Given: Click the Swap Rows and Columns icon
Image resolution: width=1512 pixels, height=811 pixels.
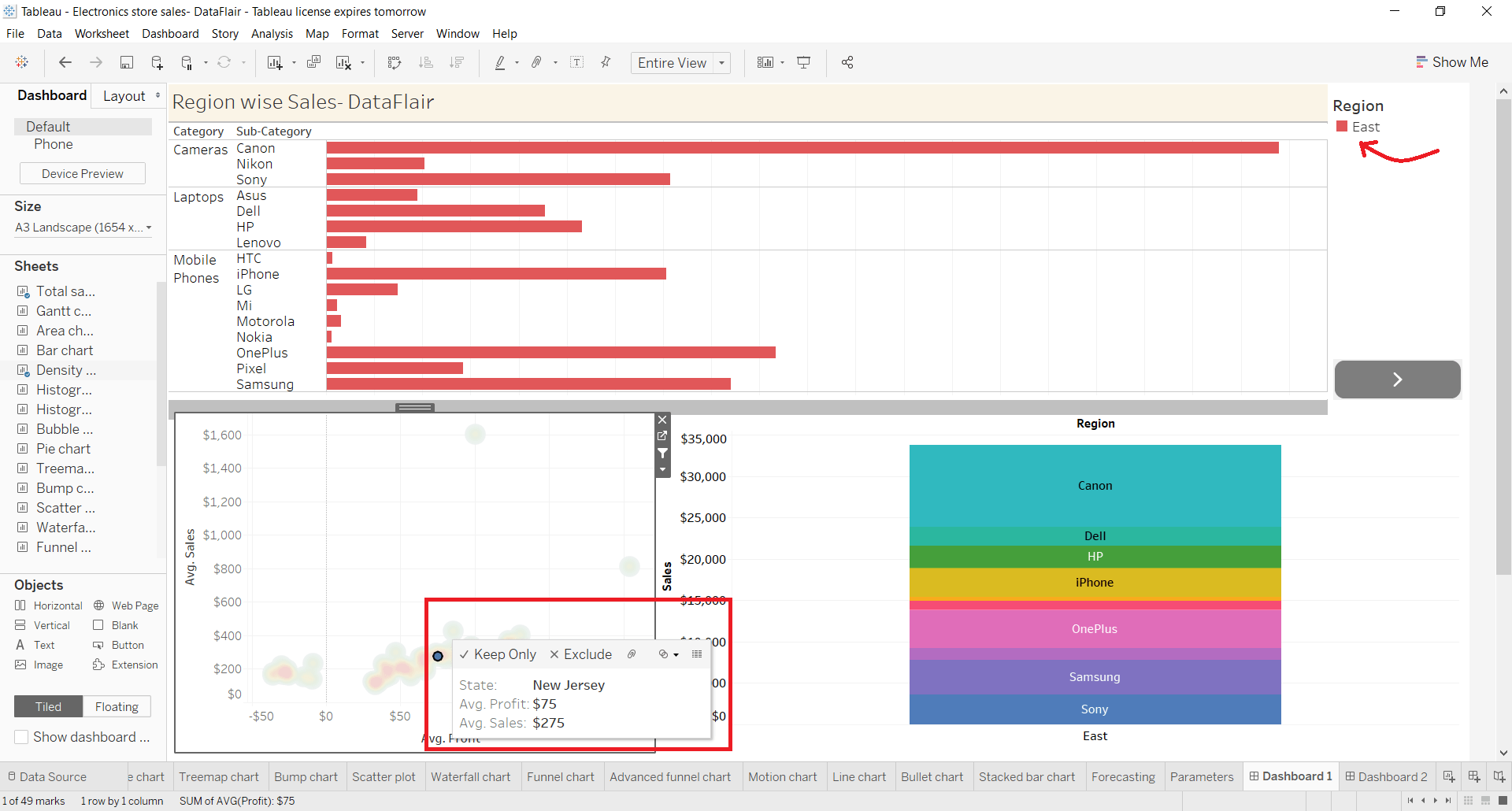Looking at the screenshot, I should (395, 62).
